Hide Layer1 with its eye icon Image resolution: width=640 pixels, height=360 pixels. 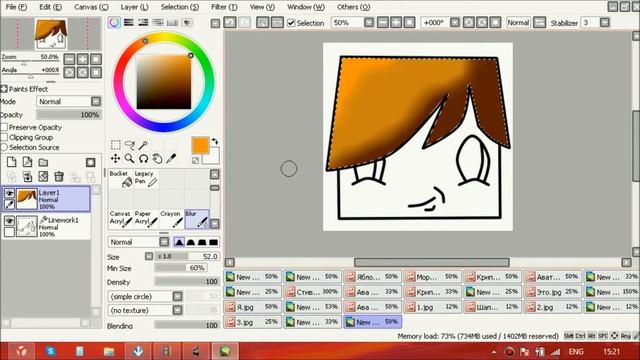coord(9,193)
